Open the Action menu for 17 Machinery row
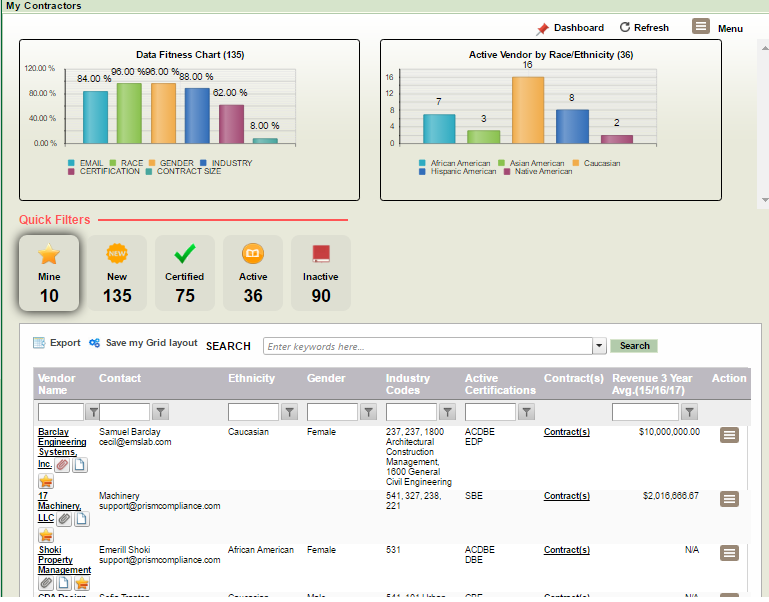769x602 pixels. coord(729,499)
